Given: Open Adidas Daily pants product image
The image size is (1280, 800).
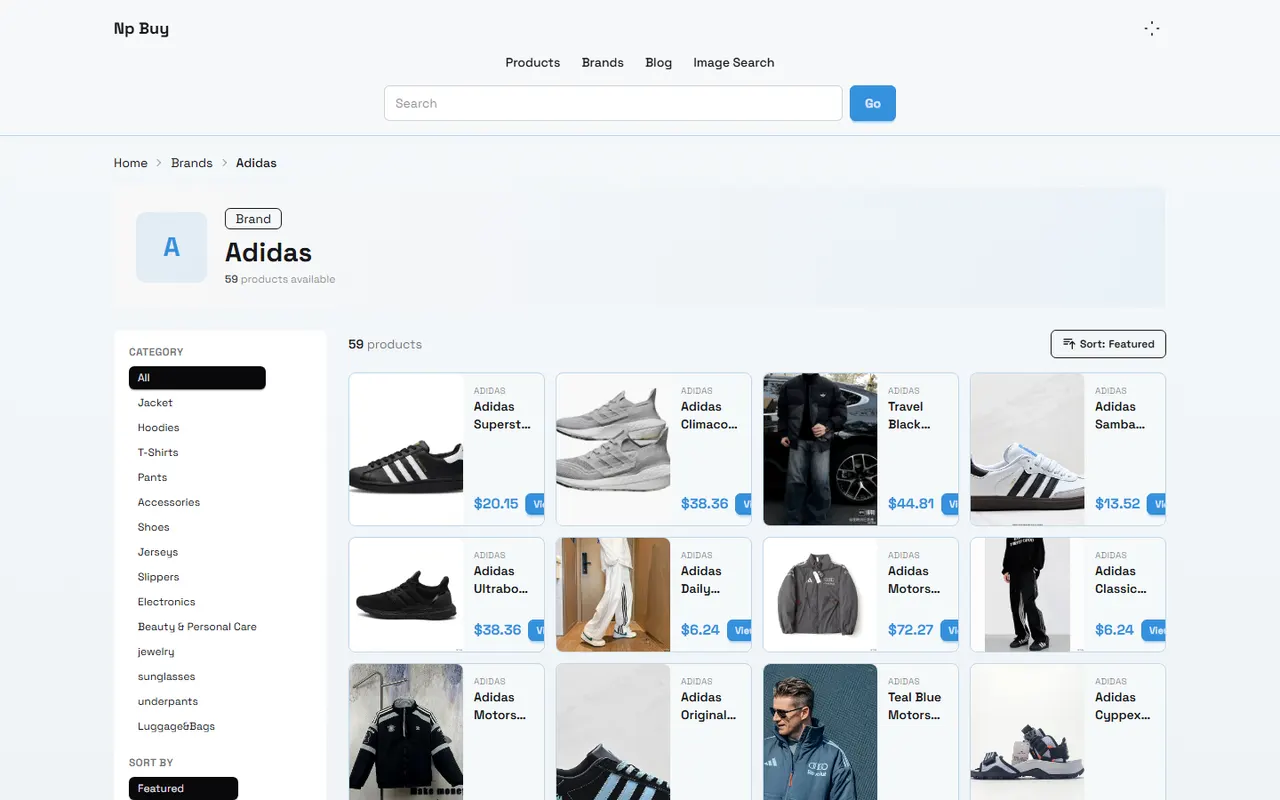Looking at the screenshot, I should coord(613,595).
